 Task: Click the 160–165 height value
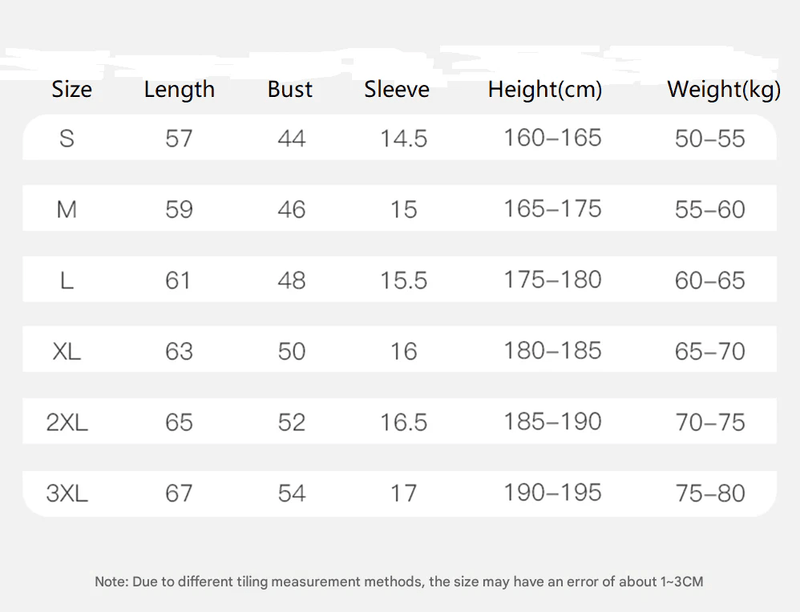pos(553,138)
